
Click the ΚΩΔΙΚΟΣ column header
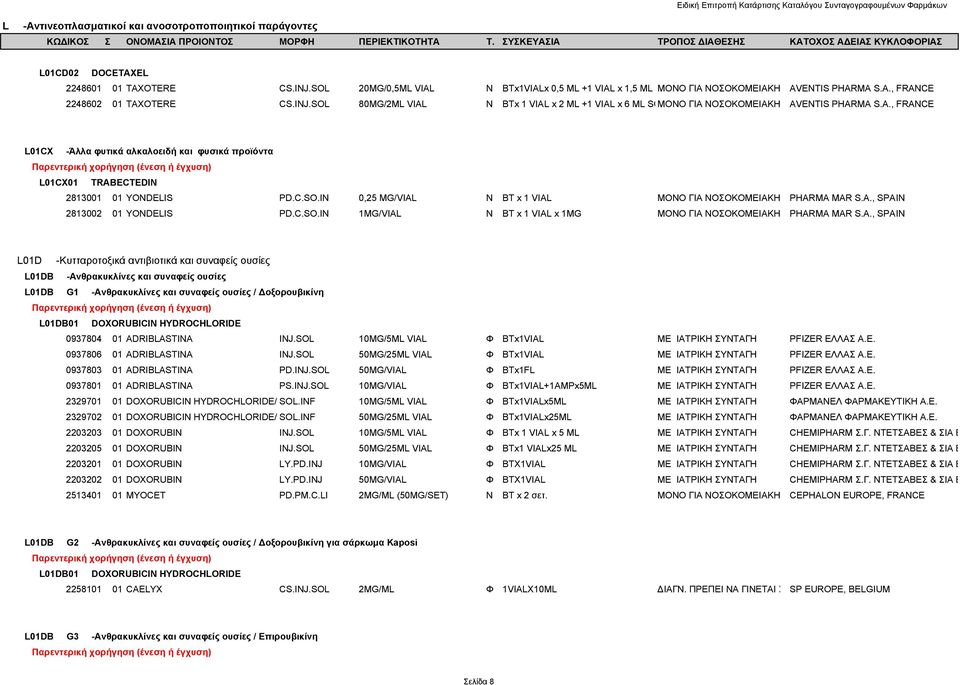click(x=68, y=42)
